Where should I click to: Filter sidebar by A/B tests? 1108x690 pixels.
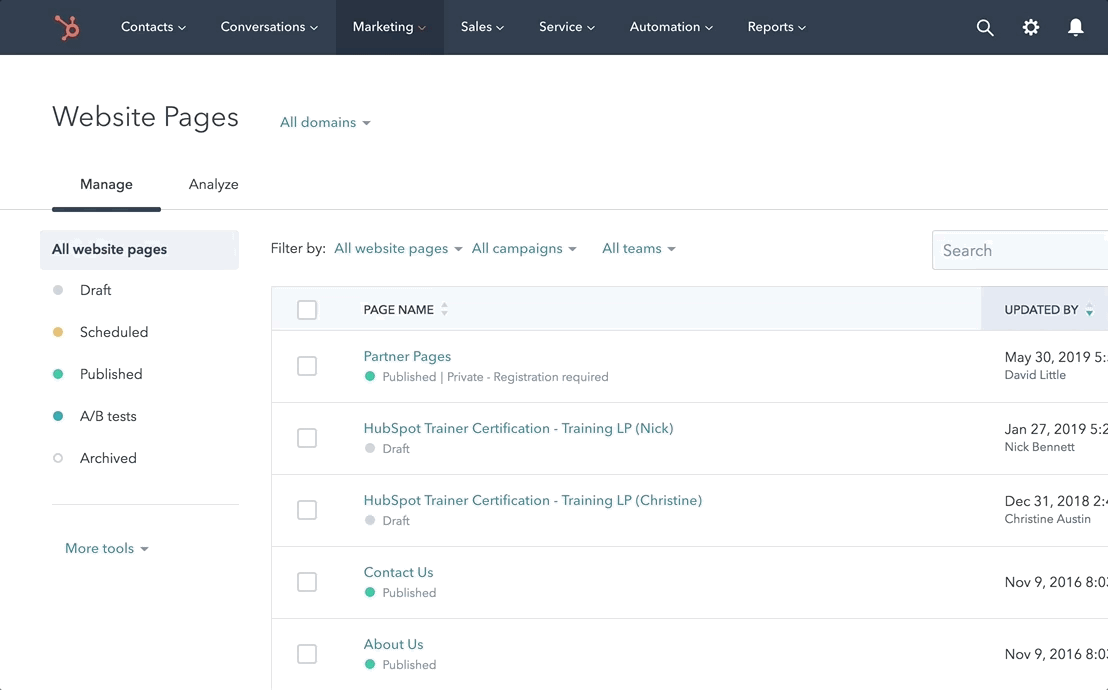[108, 416]
